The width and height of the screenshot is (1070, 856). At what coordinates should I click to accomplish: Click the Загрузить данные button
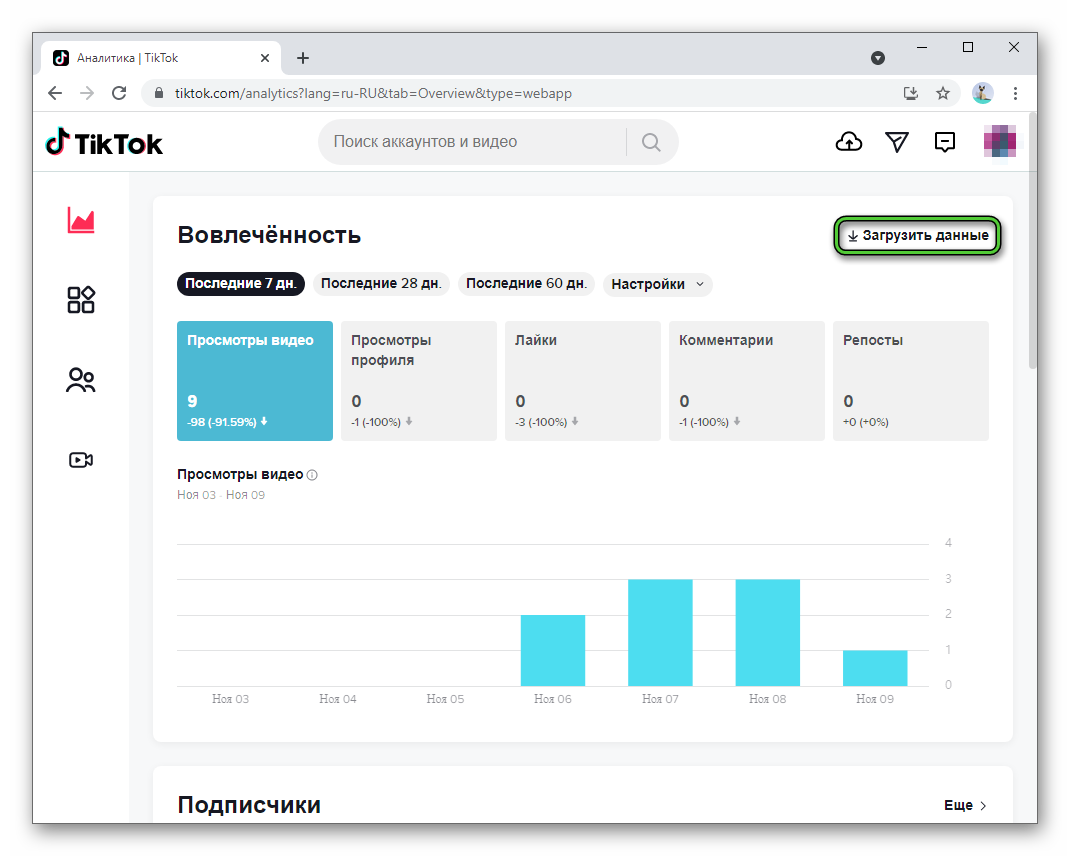click(918, 236)
